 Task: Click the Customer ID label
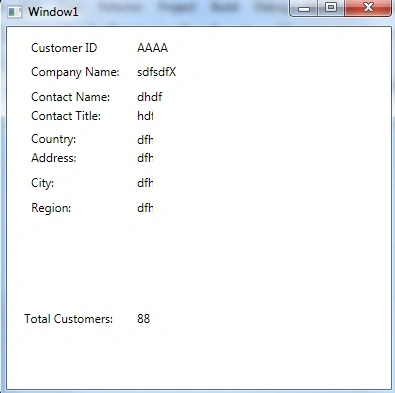coord(64,48)
